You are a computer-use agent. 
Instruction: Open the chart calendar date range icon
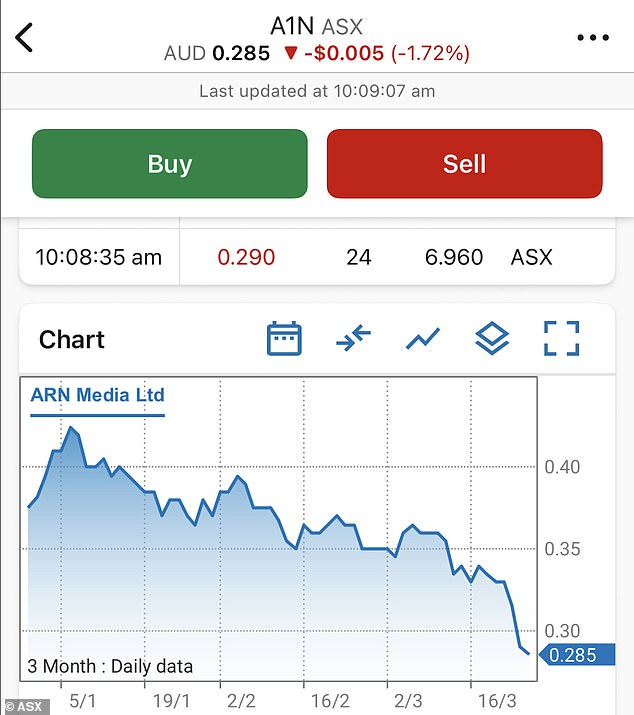pos(284,339)
